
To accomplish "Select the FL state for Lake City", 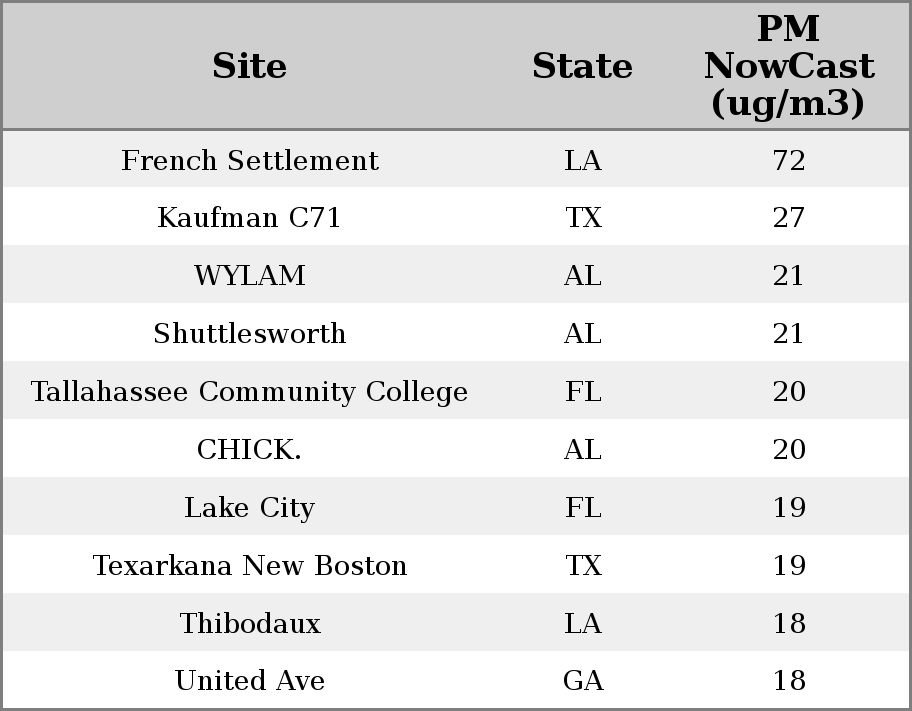I will [582, 508].
